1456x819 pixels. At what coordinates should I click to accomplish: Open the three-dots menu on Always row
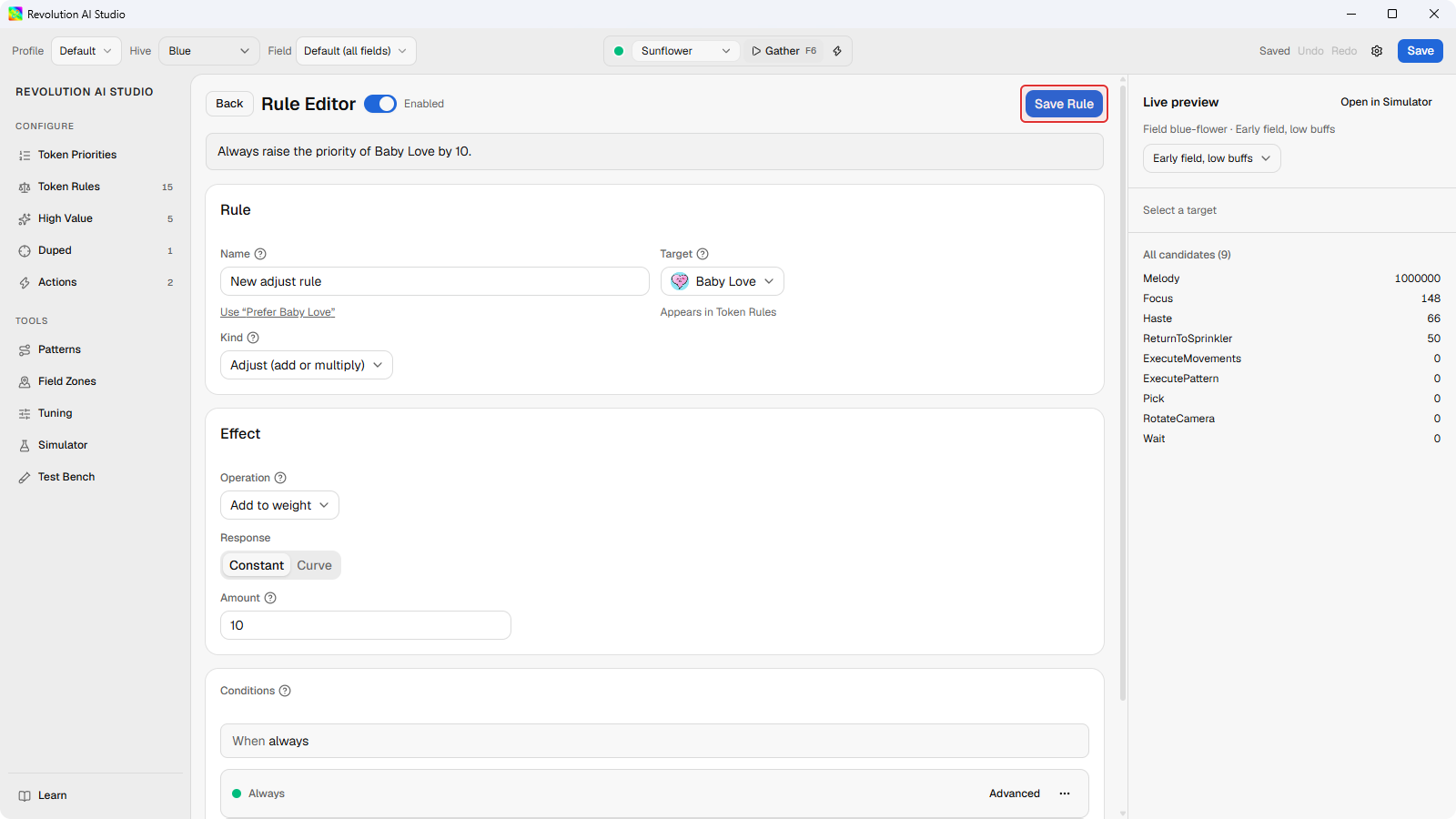tap(1065, 794)
